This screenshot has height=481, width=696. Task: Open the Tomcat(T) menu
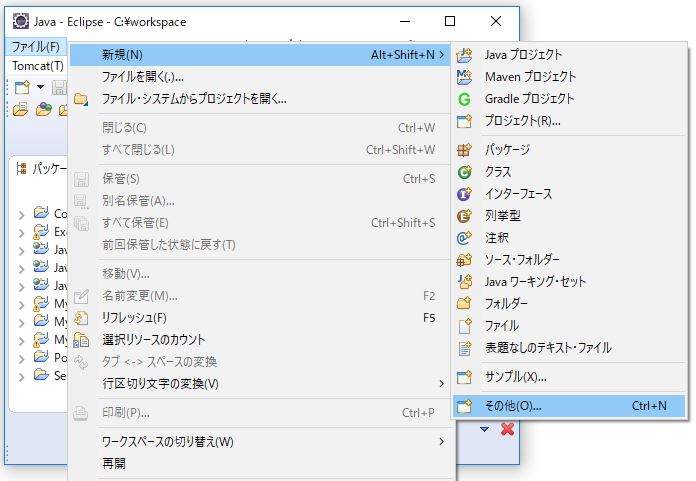point(37,66)
